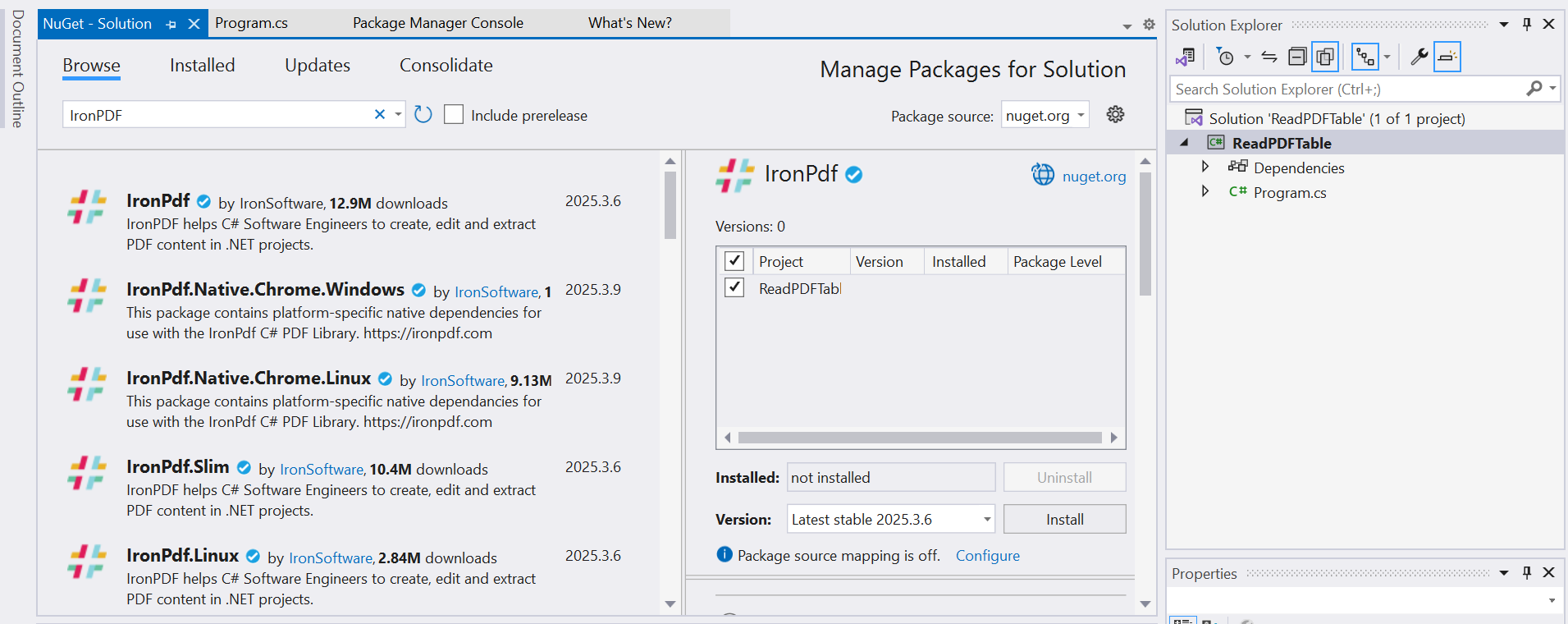Screen dimensions: 1568x624
Task: Open the pending changes filter dropdown arrow
Action: coord(1247,57)
